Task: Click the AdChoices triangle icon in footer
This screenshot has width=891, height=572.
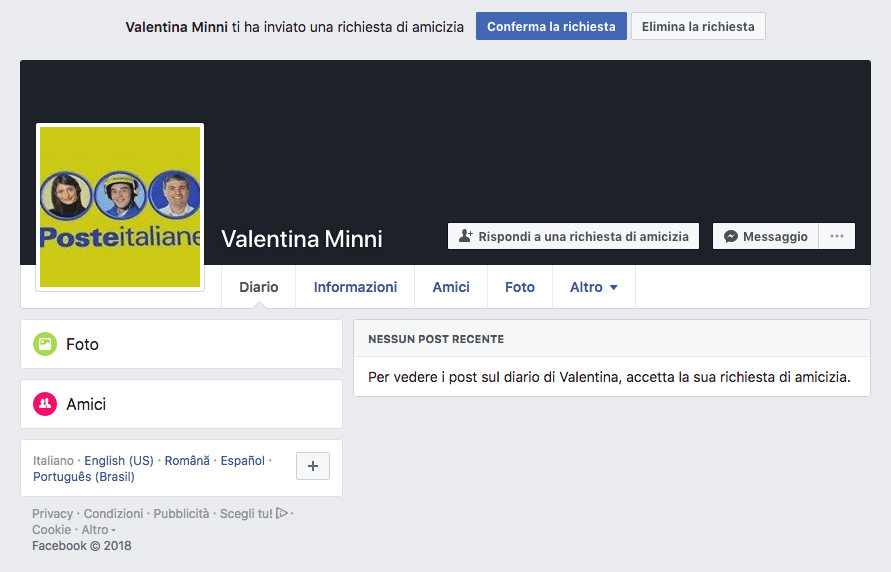Action: click(282, 513)
